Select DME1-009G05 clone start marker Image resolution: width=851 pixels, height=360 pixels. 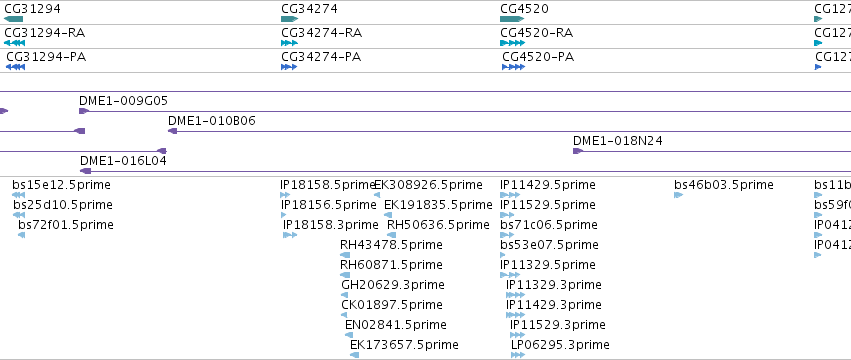click(84, 111)
